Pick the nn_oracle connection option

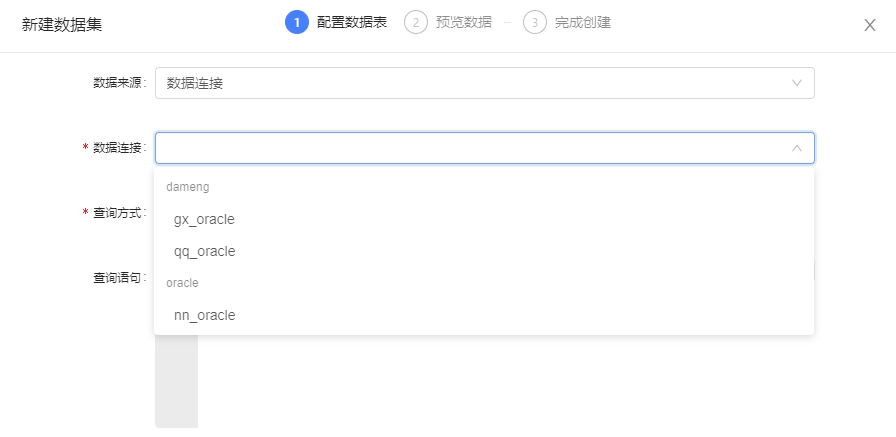click(x=204, y=315)
